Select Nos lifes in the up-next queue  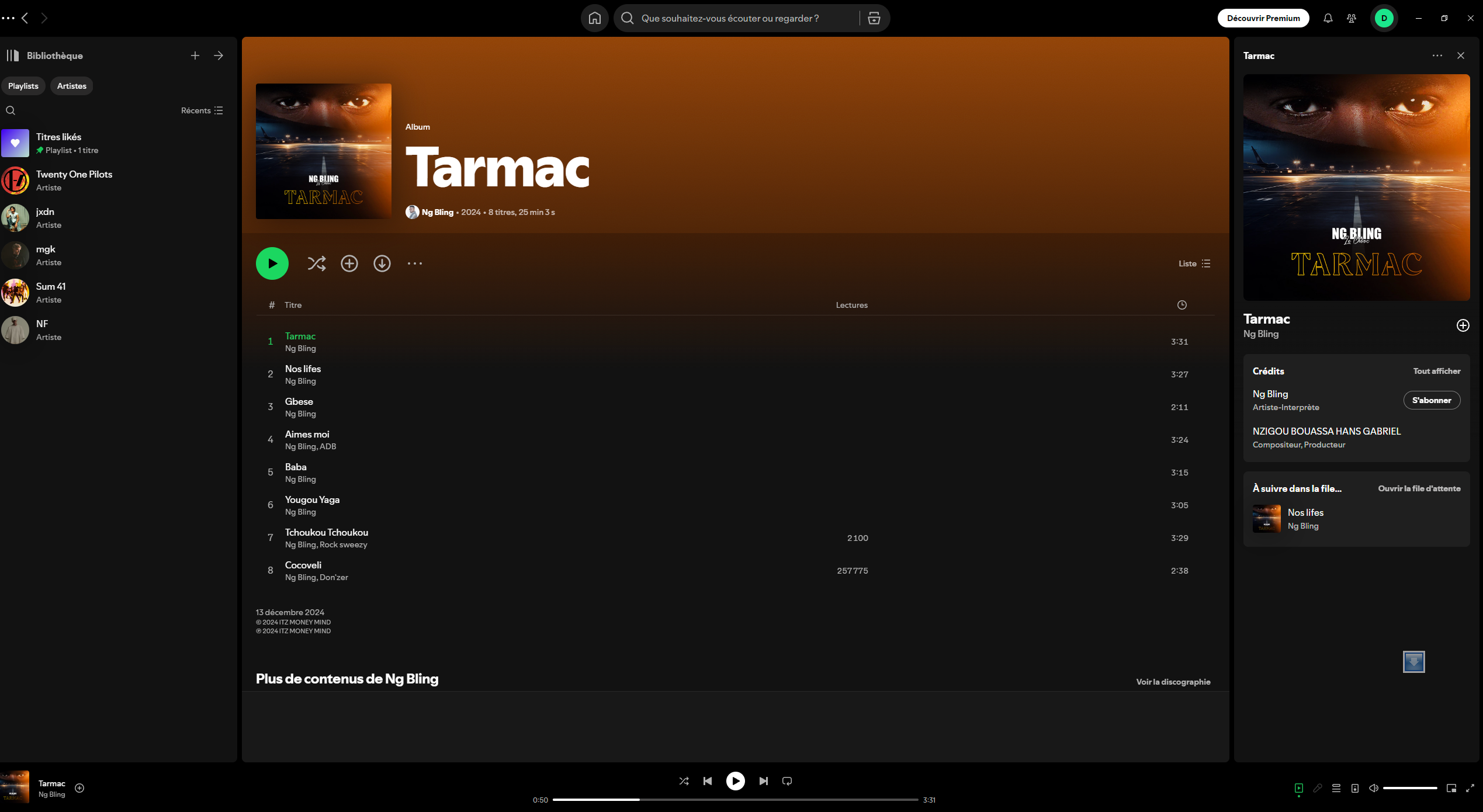(x=1356, y=519)
